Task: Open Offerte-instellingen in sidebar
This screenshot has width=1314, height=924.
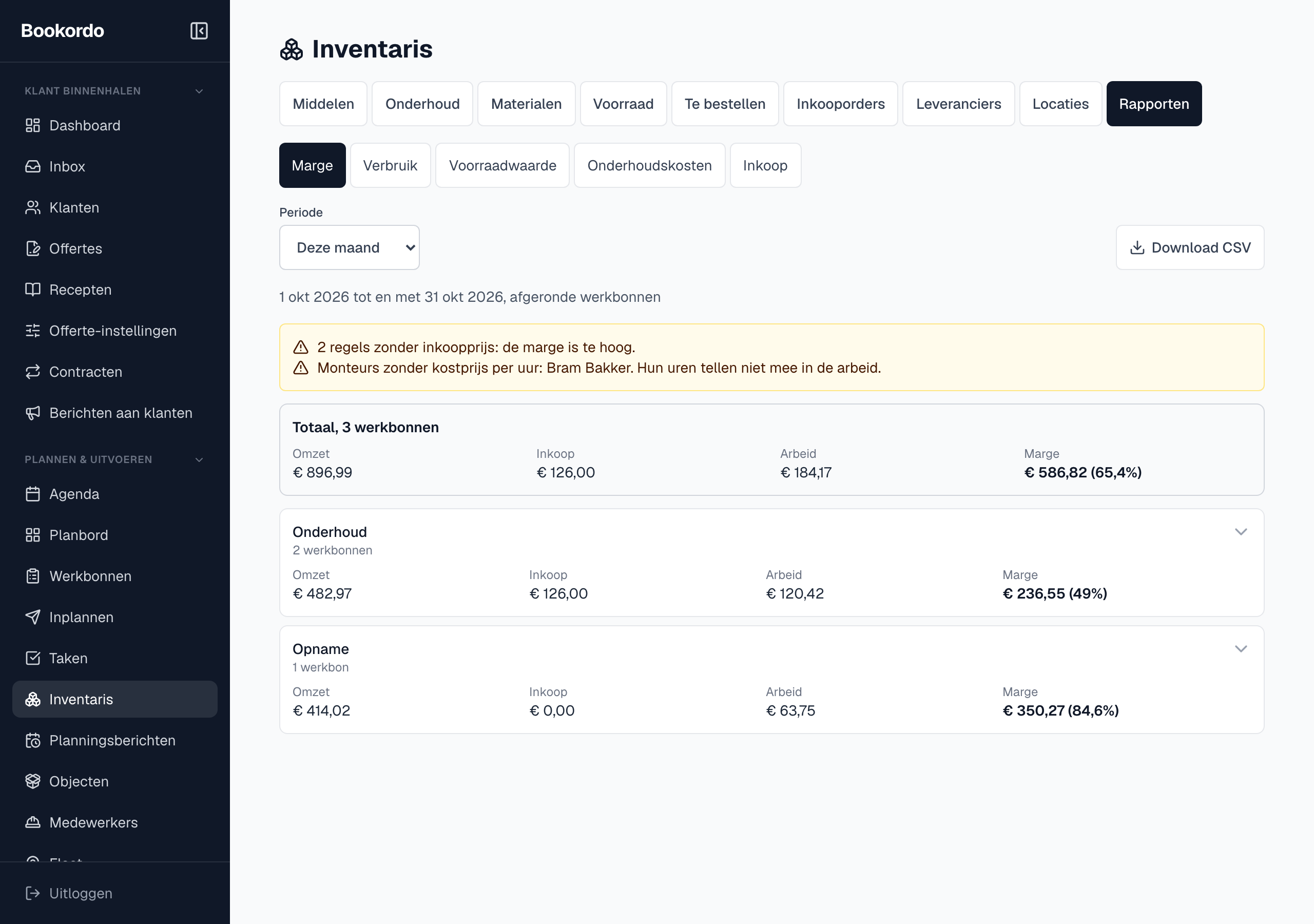Action: tap(115, 331)
